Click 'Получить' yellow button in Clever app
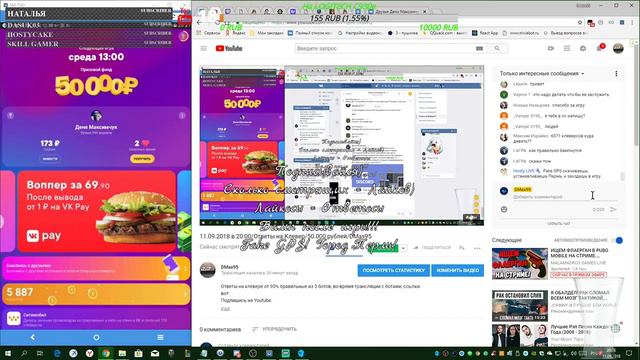The image size is (640, 360). point(142,159)
